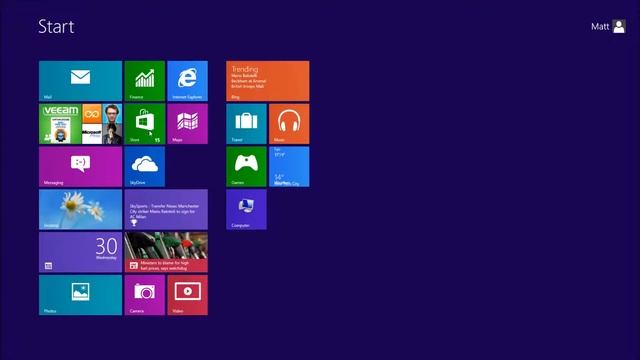Click the Matt user account picture
Screen dimensions: 640x360
(x=619, y=27)
